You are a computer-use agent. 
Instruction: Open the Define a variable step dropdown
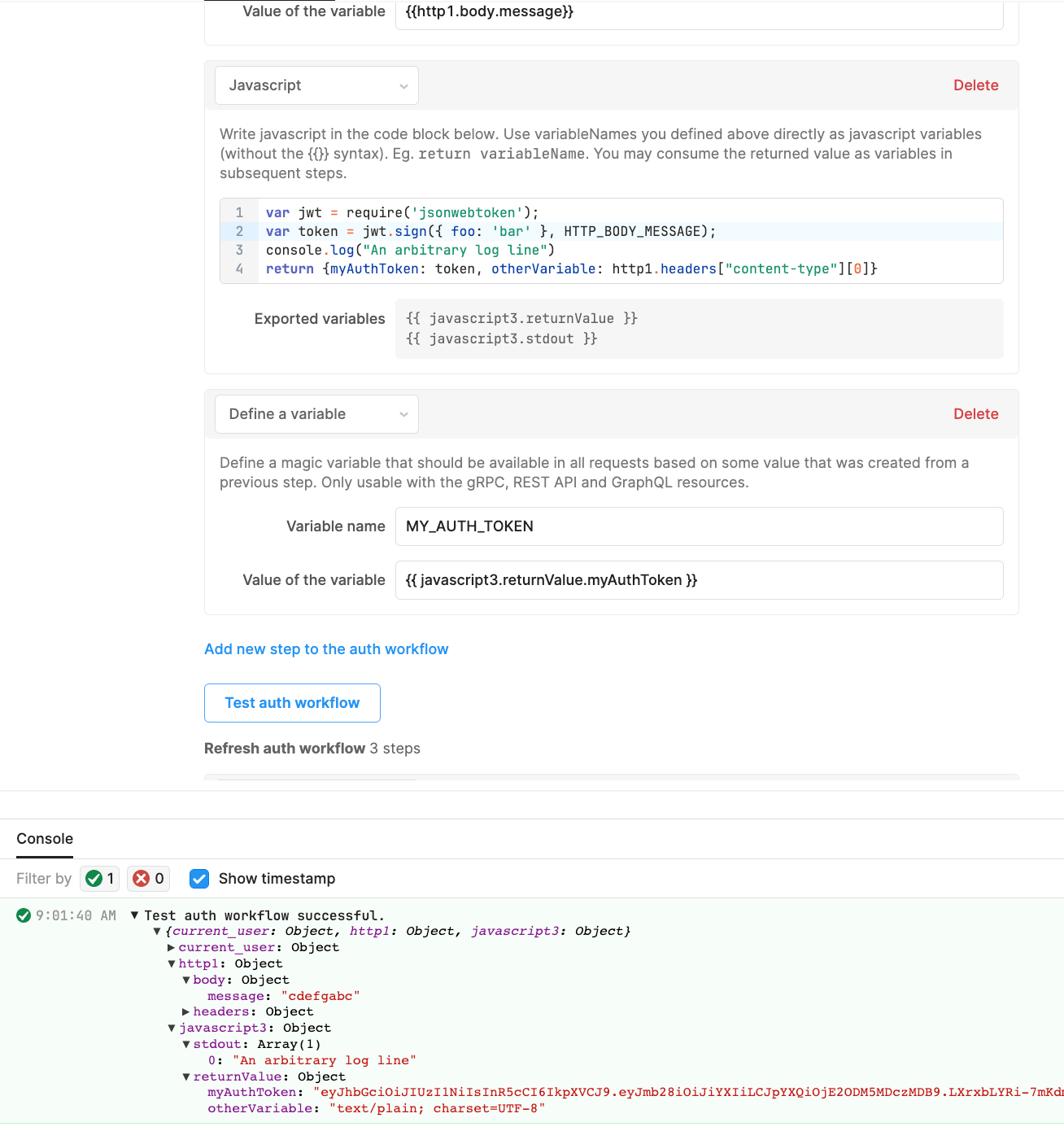tap(316, 414)
